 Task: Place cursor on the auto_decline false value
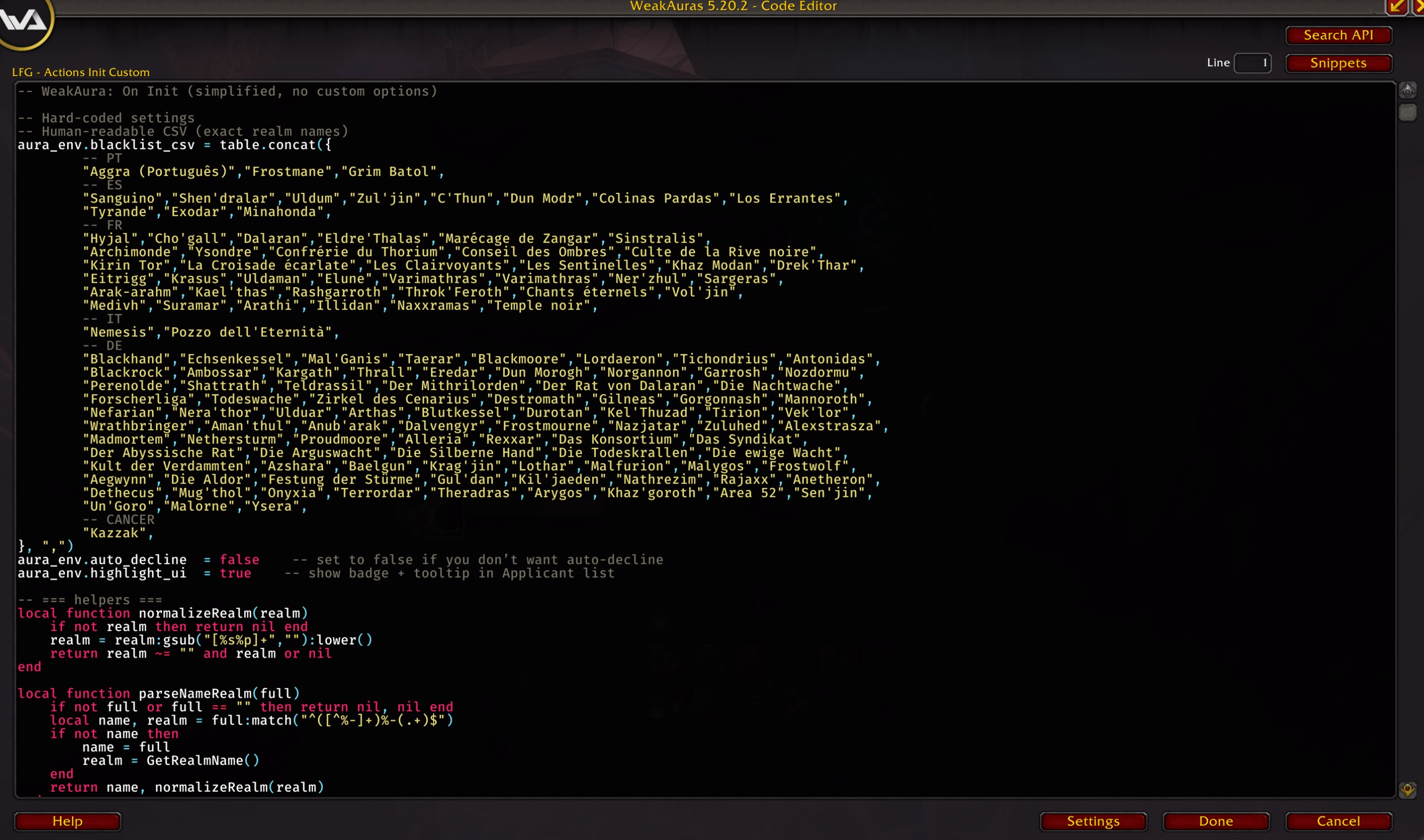pos(239,560)
